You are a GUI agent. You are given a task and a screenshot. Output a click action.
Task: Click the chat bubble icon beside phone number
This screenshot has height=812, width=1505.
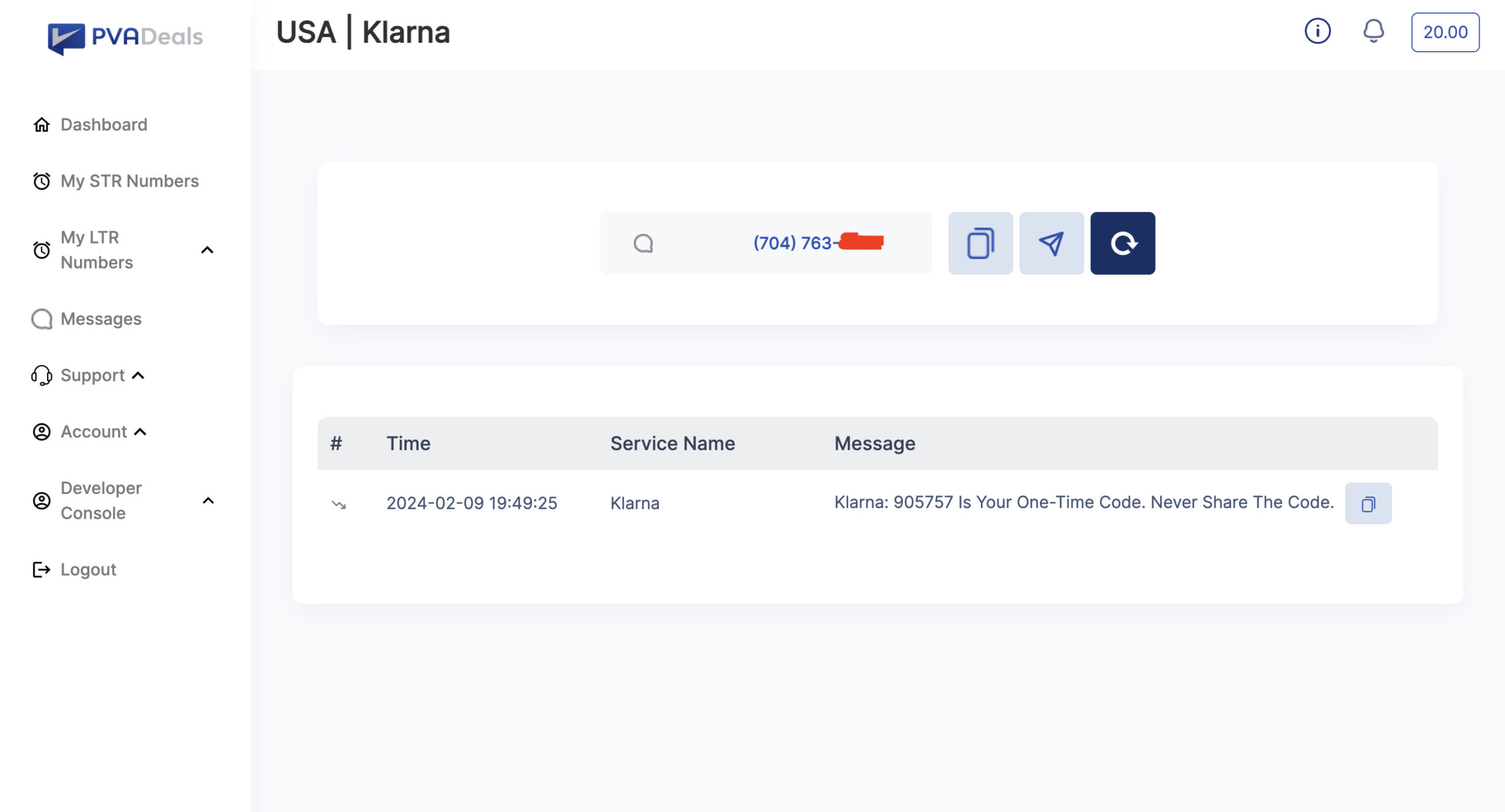coord(644,243)
